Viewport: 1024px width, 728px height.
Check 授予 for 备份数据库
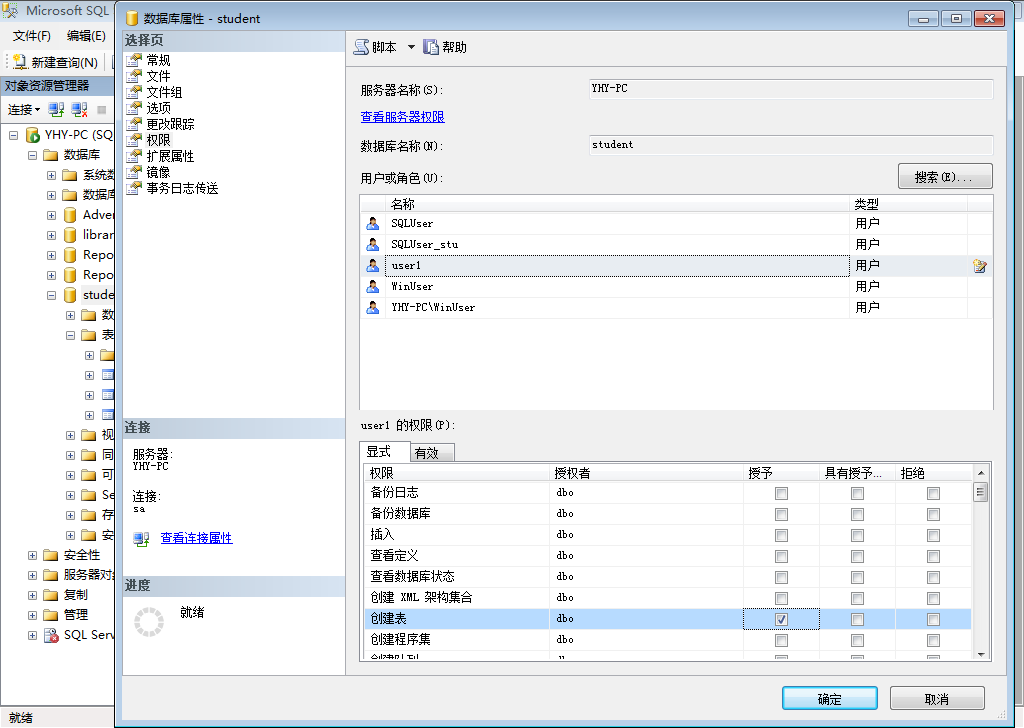(781, 514)
